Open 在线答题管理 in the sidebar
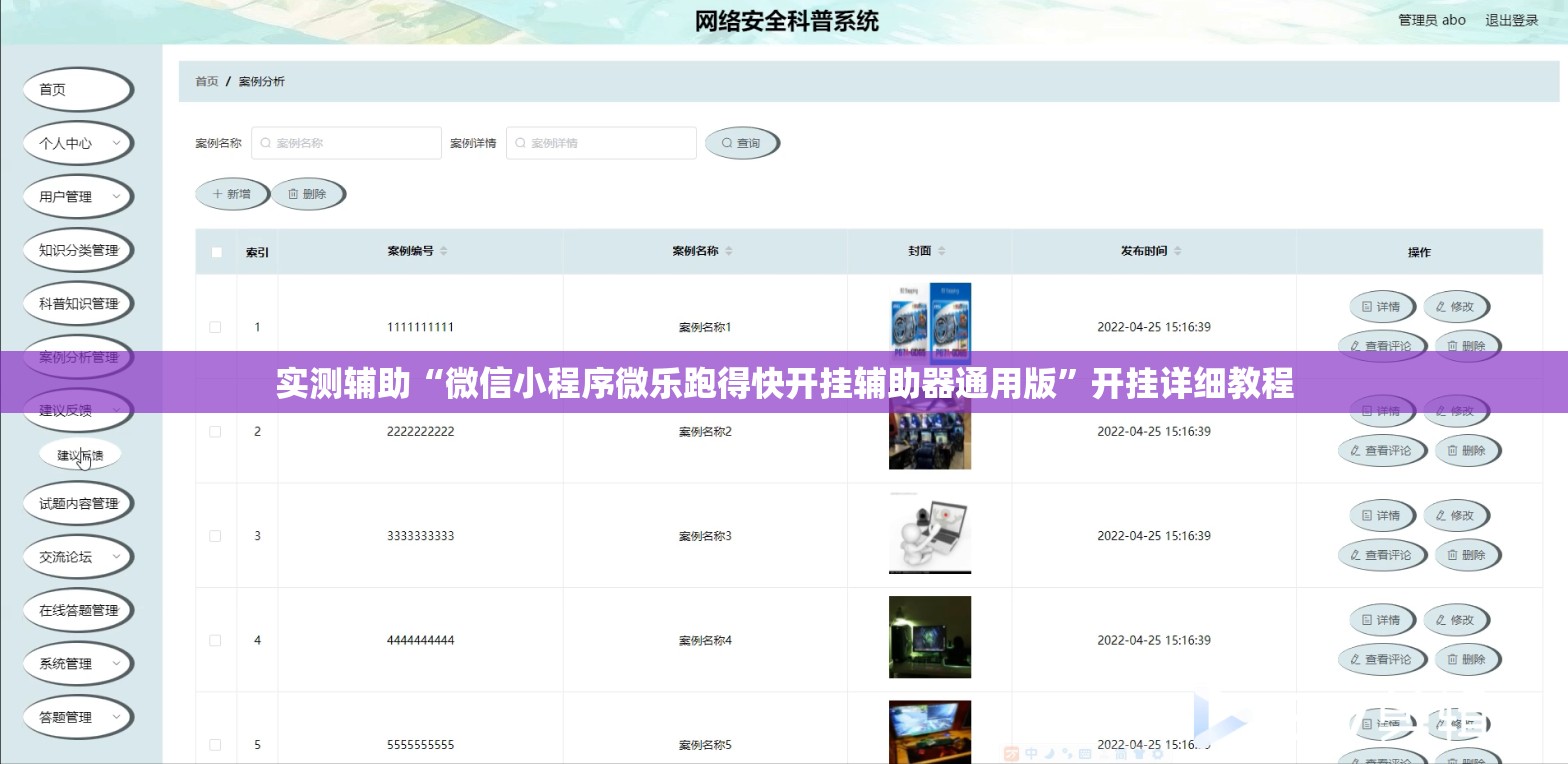The height and width of the screenshot is (764, 1568). click(77, 610)
